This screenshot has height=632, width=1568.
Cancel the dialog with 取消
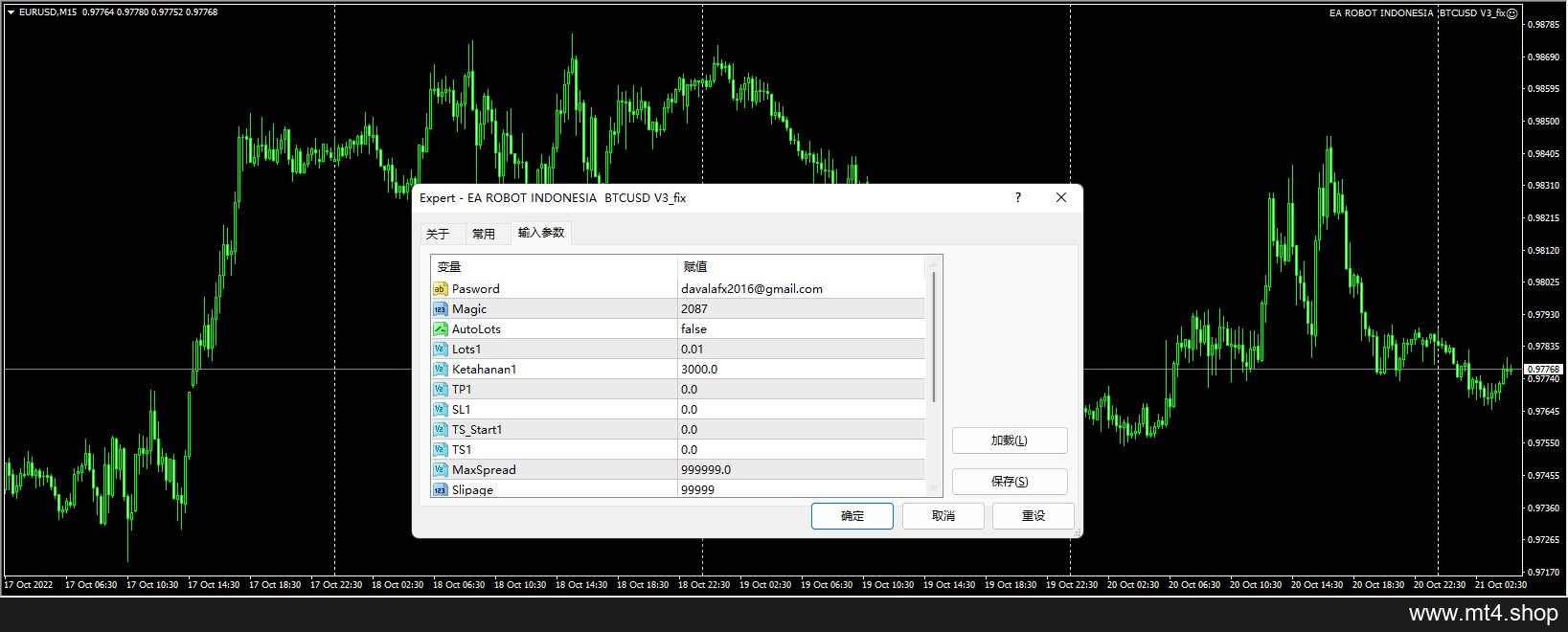tap(943, 516)
